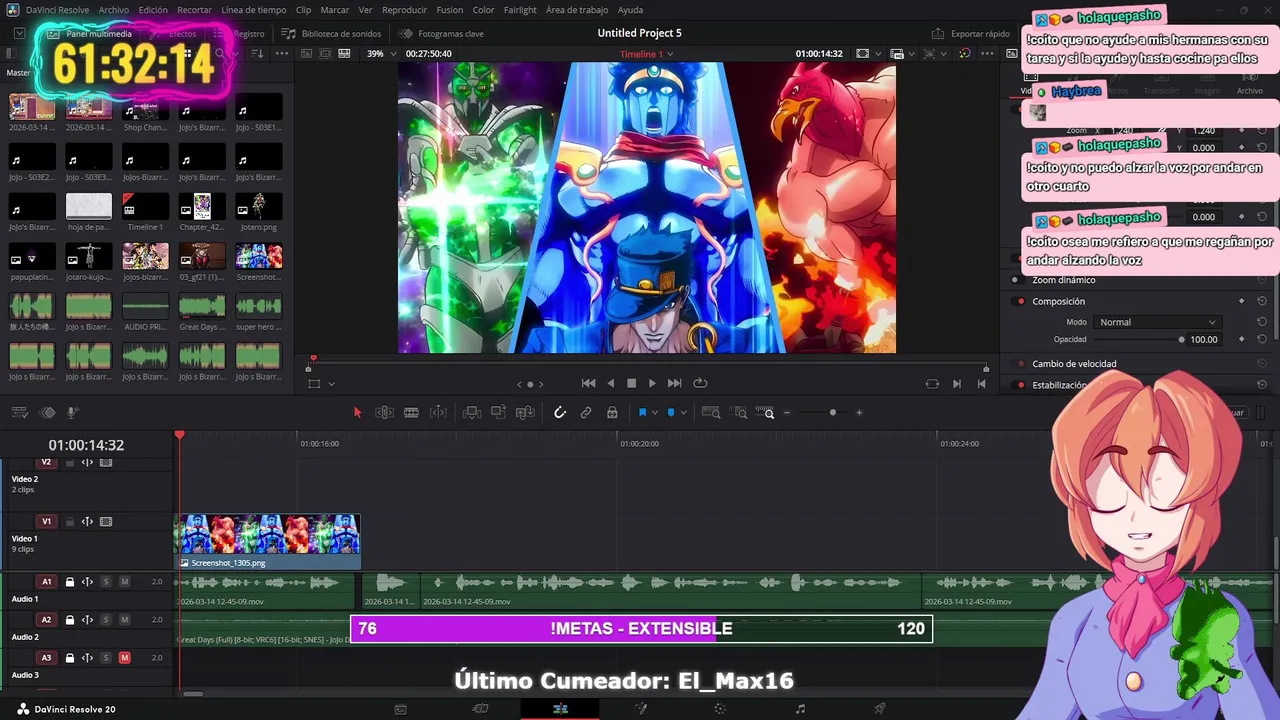Jump to first frame button
Viewport: 1280px width, 720px height.
(588, 383)
